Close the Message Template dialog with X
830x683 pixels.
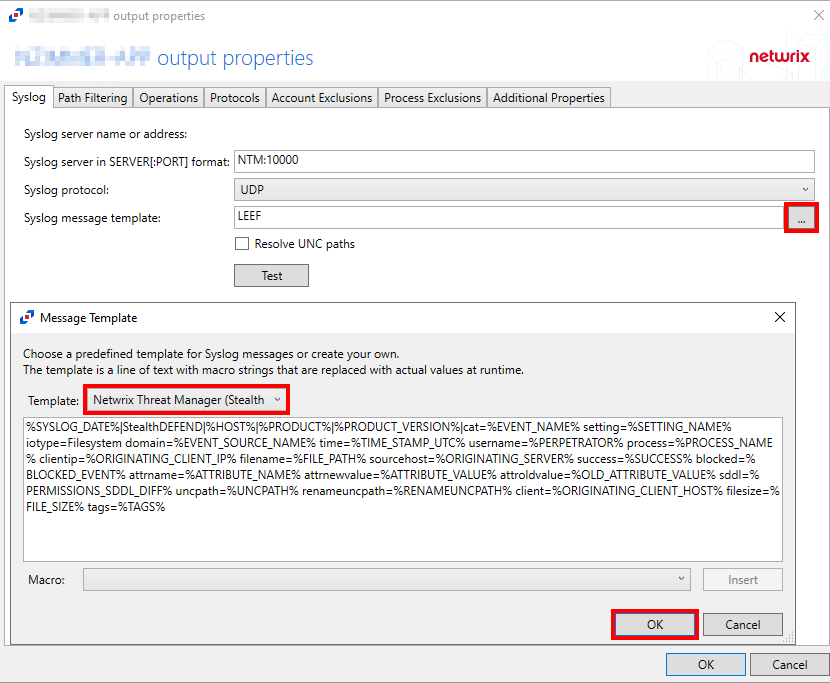coord(780,317)
